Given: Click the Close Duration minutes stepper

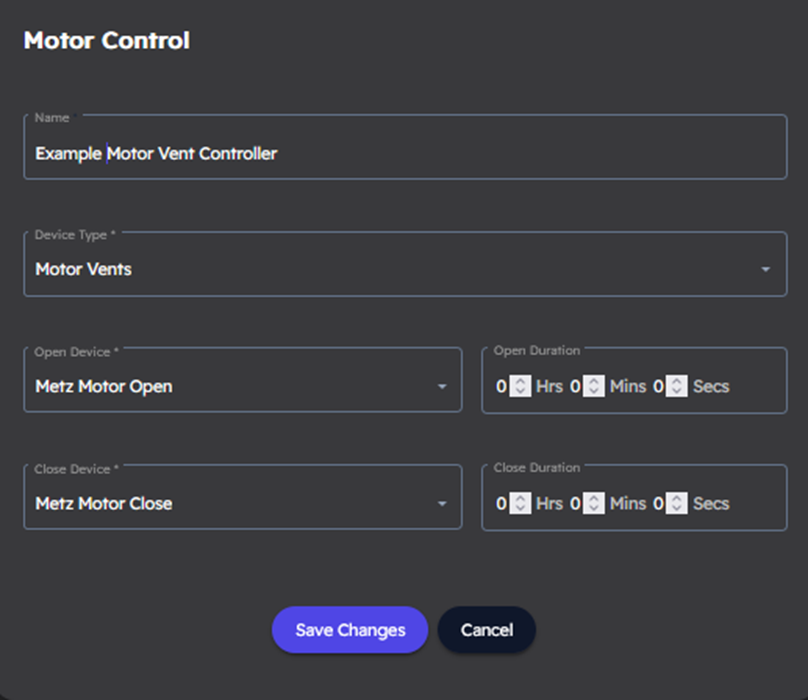Looking at the screenshot, I should point(594,503).
